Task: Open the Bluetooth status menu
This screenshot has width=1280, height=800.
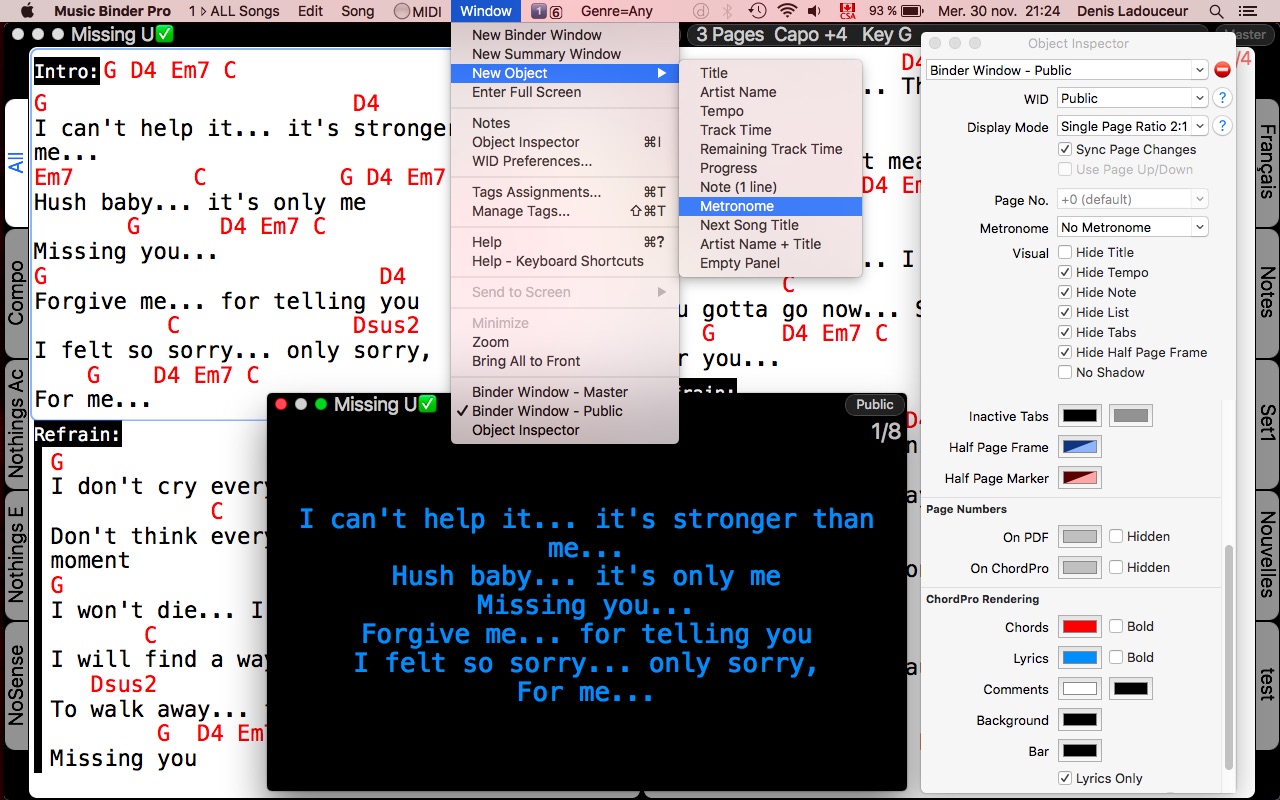Action: click(728, 11)
